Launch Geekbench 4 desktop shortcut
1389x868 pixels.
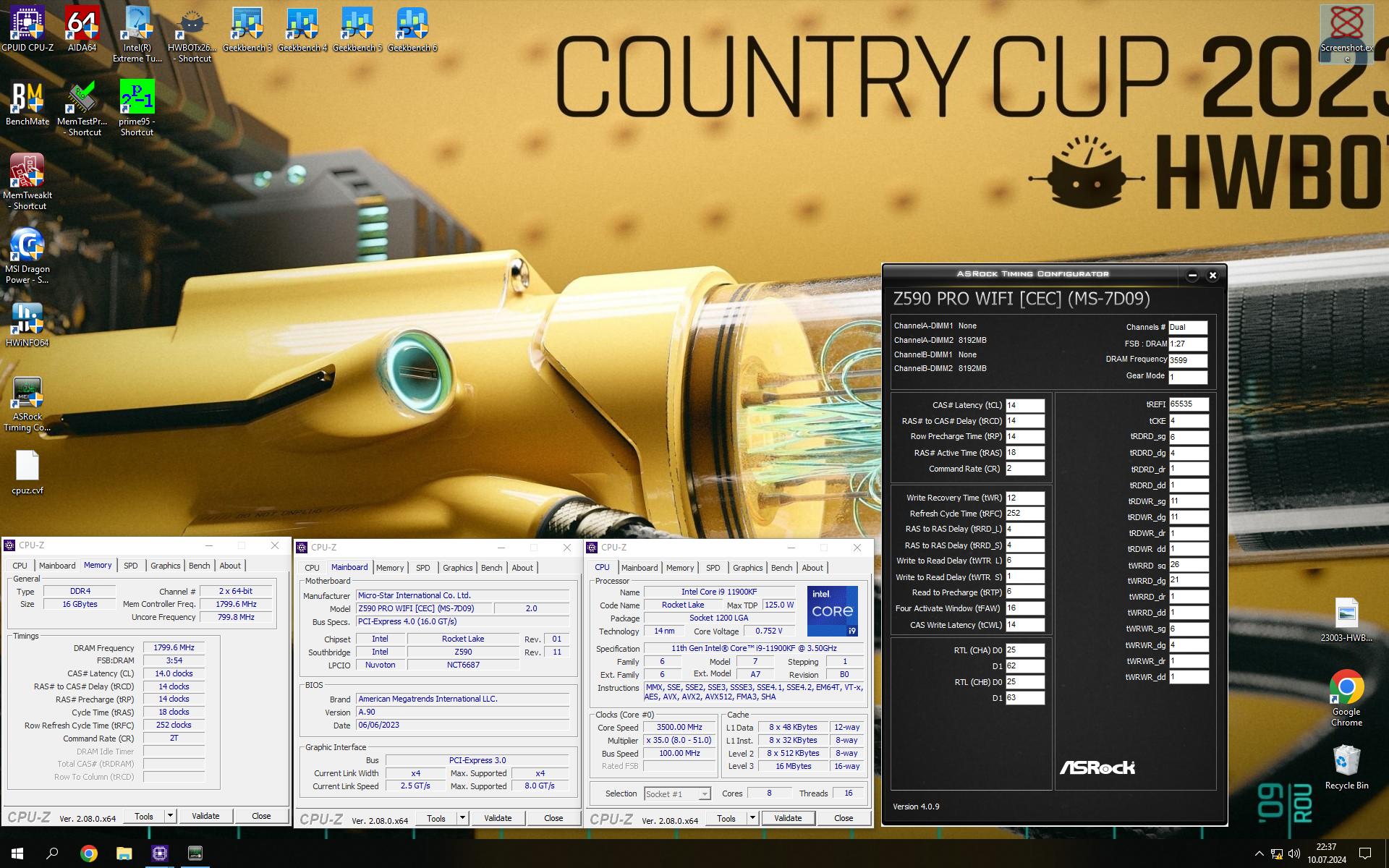point(302,29)
